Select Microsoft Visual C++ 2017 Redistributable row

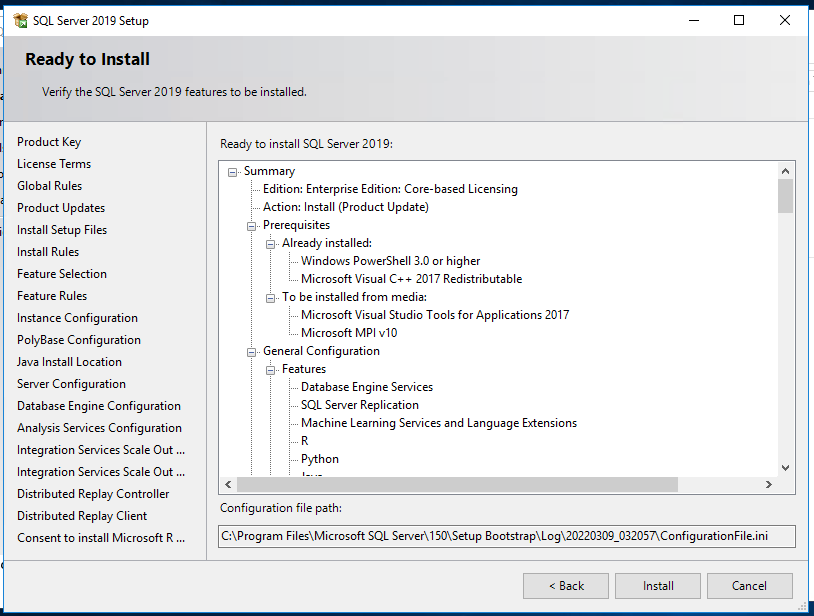[412, 279]
